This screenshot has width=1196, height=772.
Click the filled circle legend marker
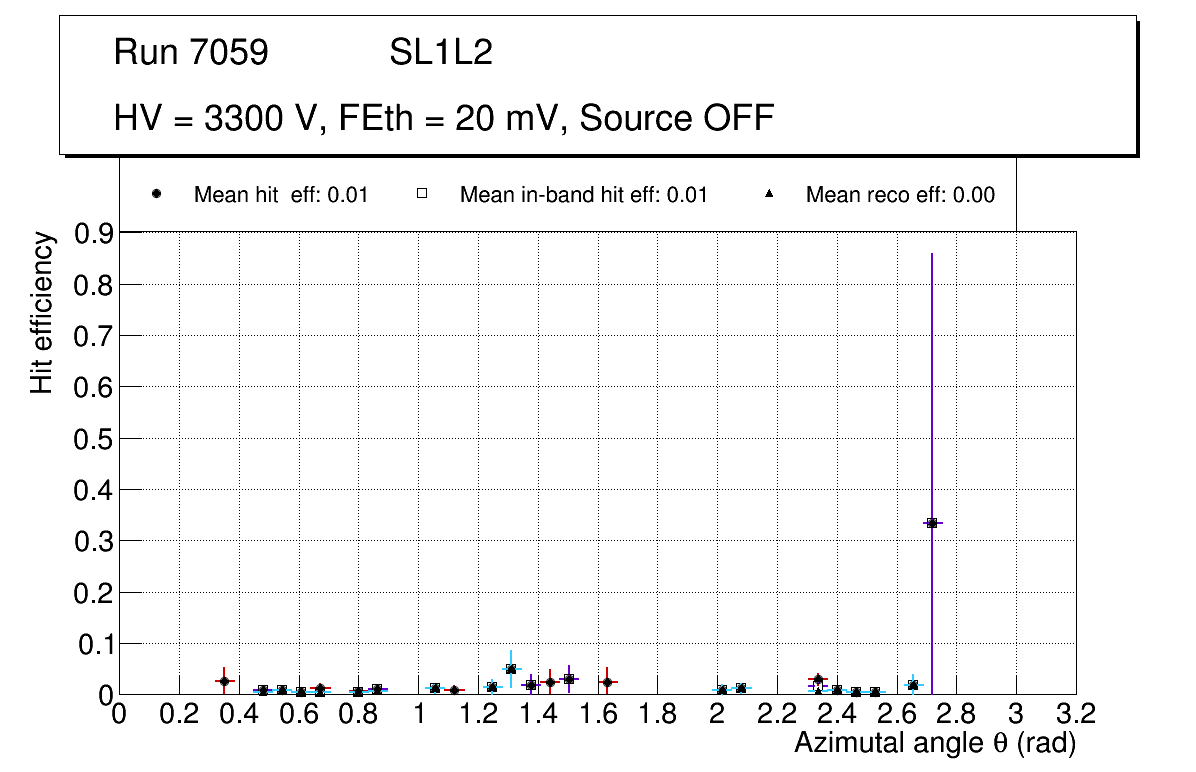point(156,195)
